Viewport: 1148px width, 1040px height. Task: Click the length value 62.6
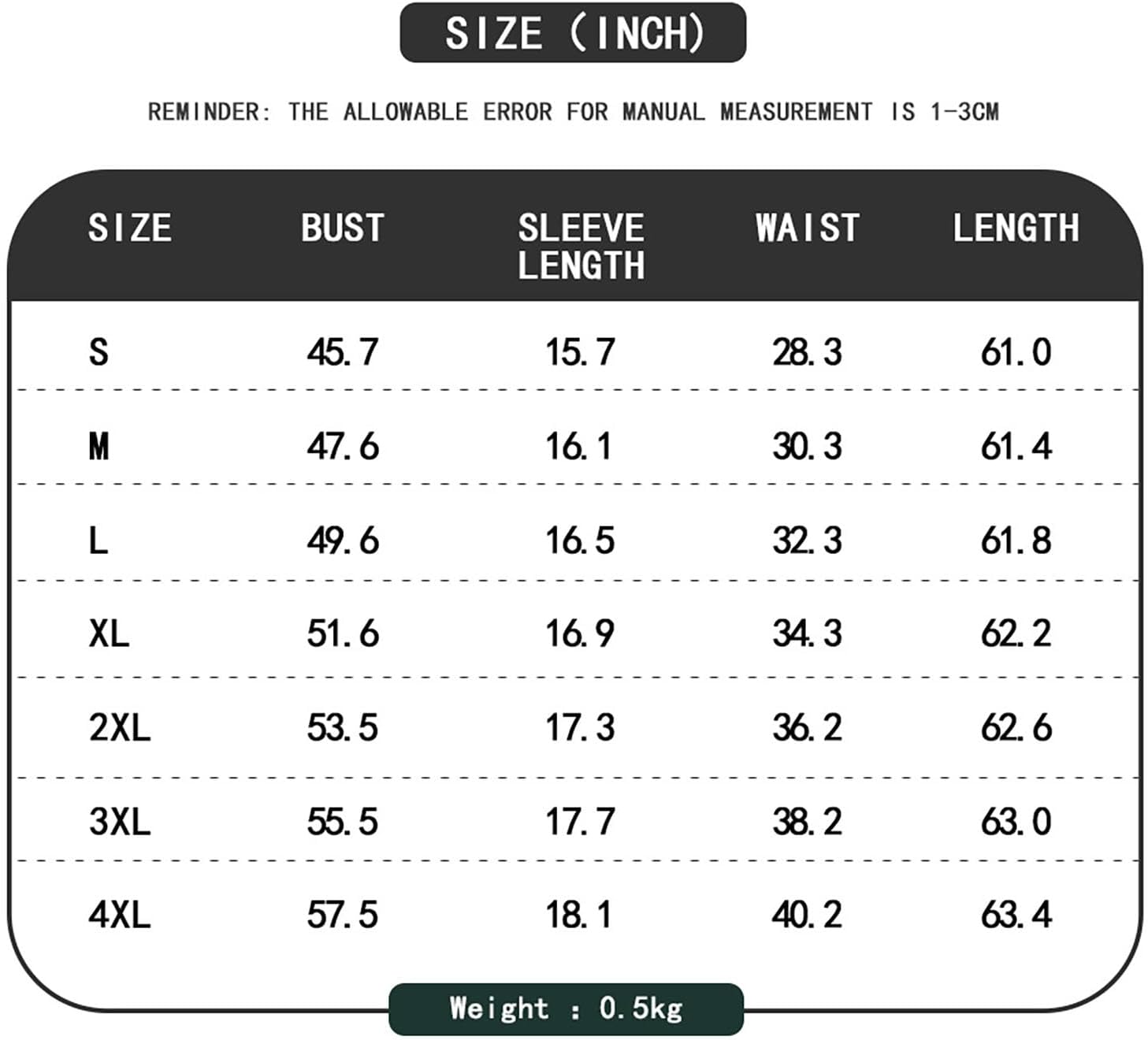[1016, 727]
